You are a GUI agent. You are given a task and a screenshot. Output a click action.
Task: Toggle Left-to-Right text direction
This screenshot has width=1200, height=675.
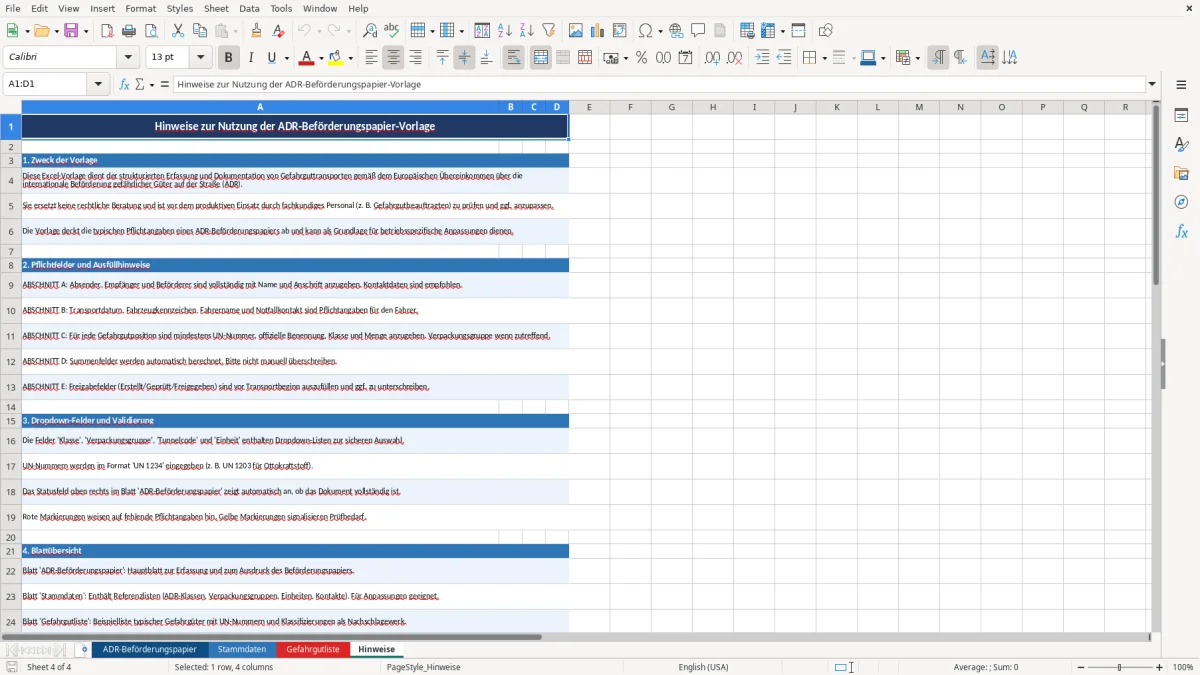[x=937, y=58]
